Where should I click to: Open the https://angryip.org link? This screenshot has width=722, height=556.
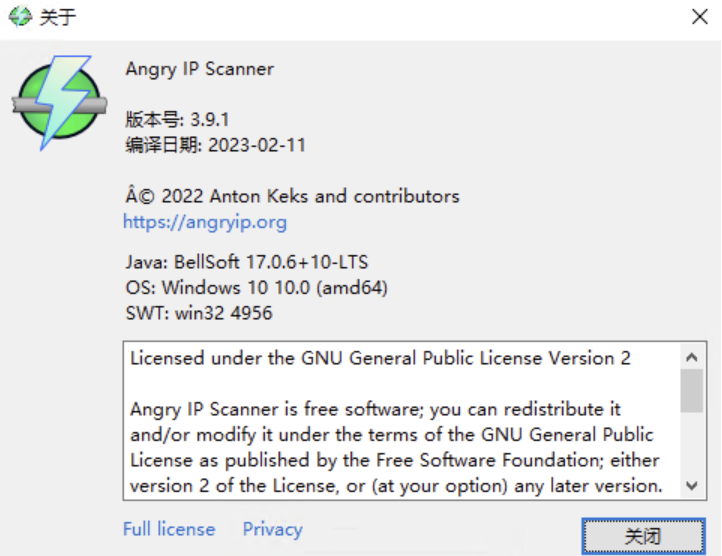pyautogui.click(x=205, y=222)
